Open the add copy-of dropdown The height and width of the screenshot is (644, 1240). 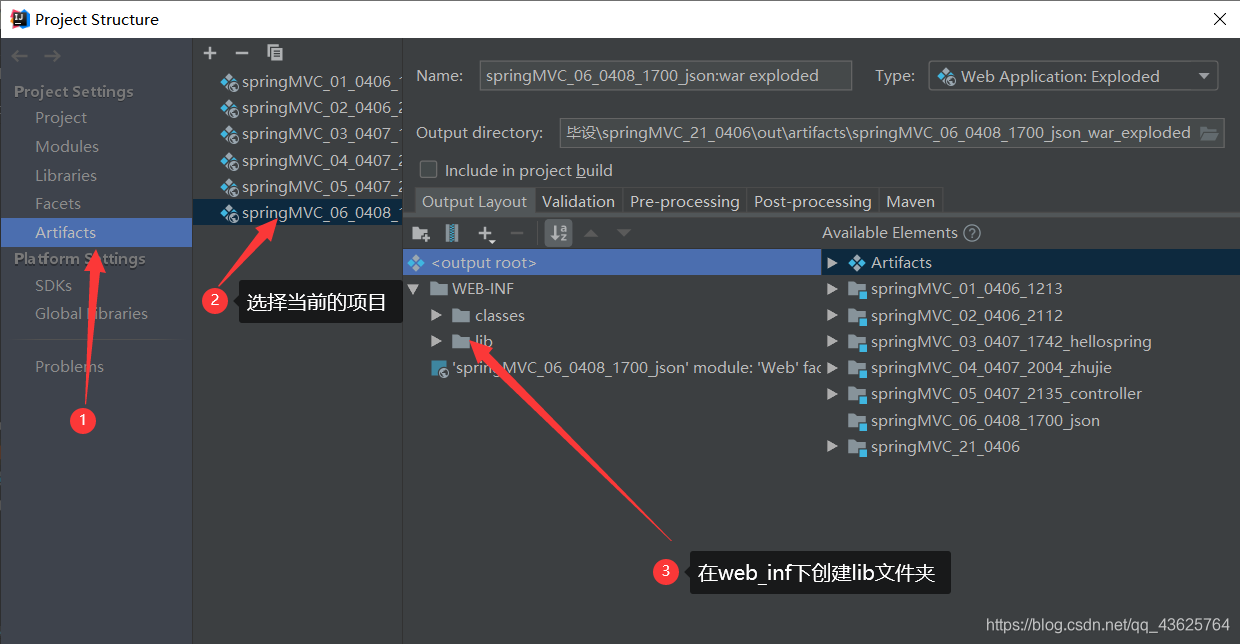[486, 233]
